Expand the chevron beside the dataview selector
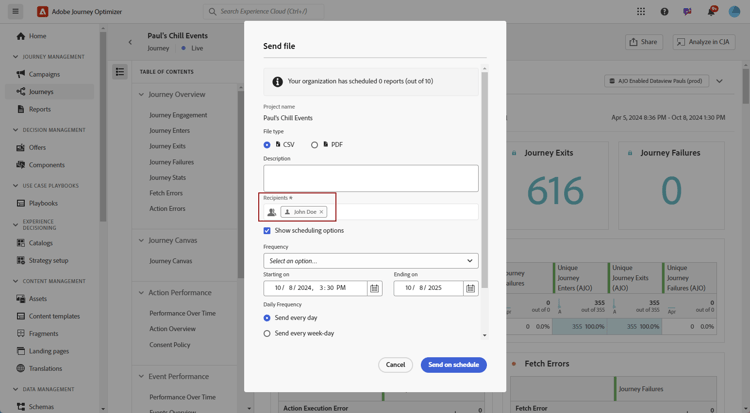750x413 pixels. point(719,81)
